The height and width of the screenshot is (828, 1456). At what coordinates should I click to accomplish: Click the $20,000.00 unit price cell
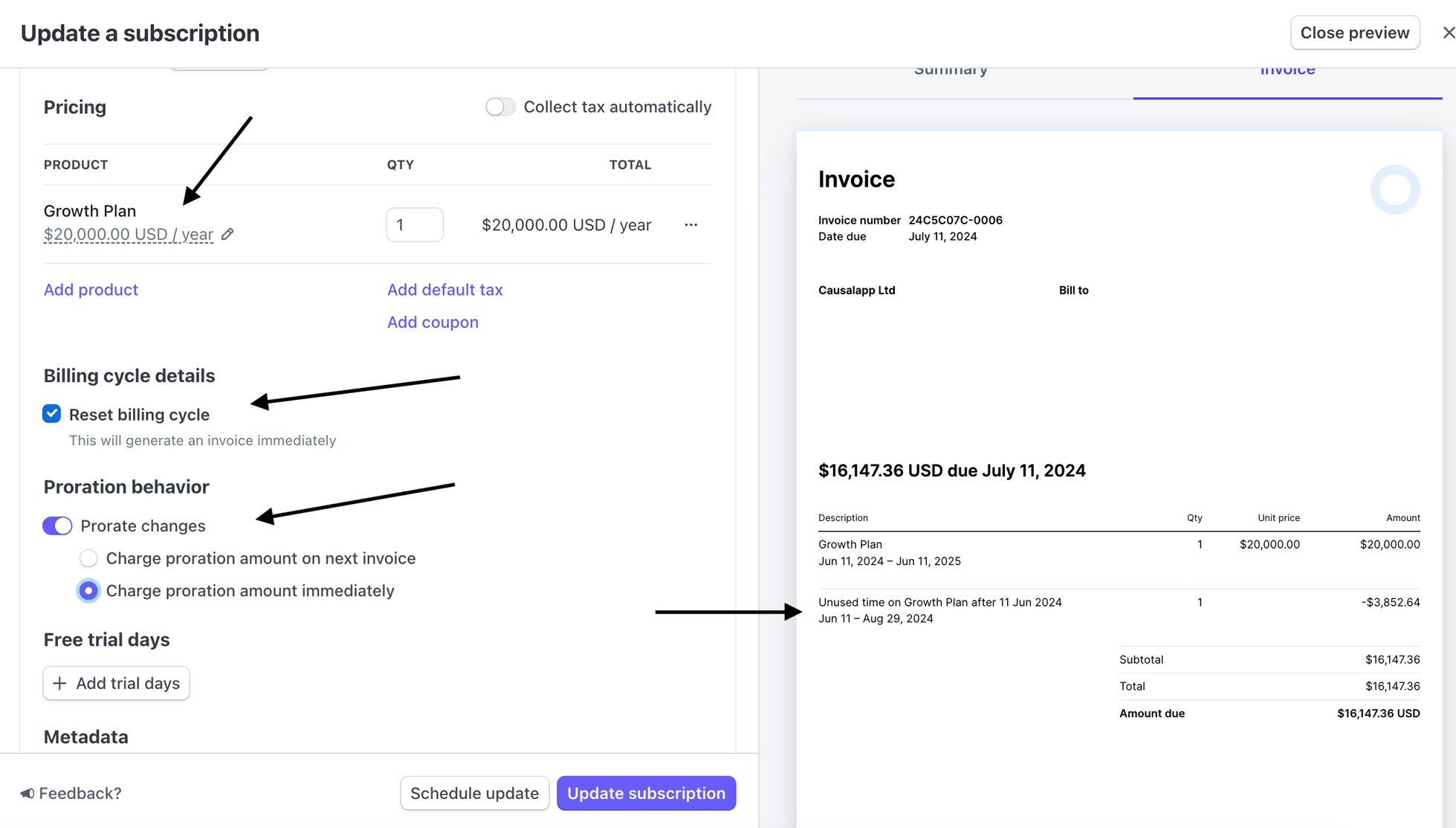click(1269, 545)
